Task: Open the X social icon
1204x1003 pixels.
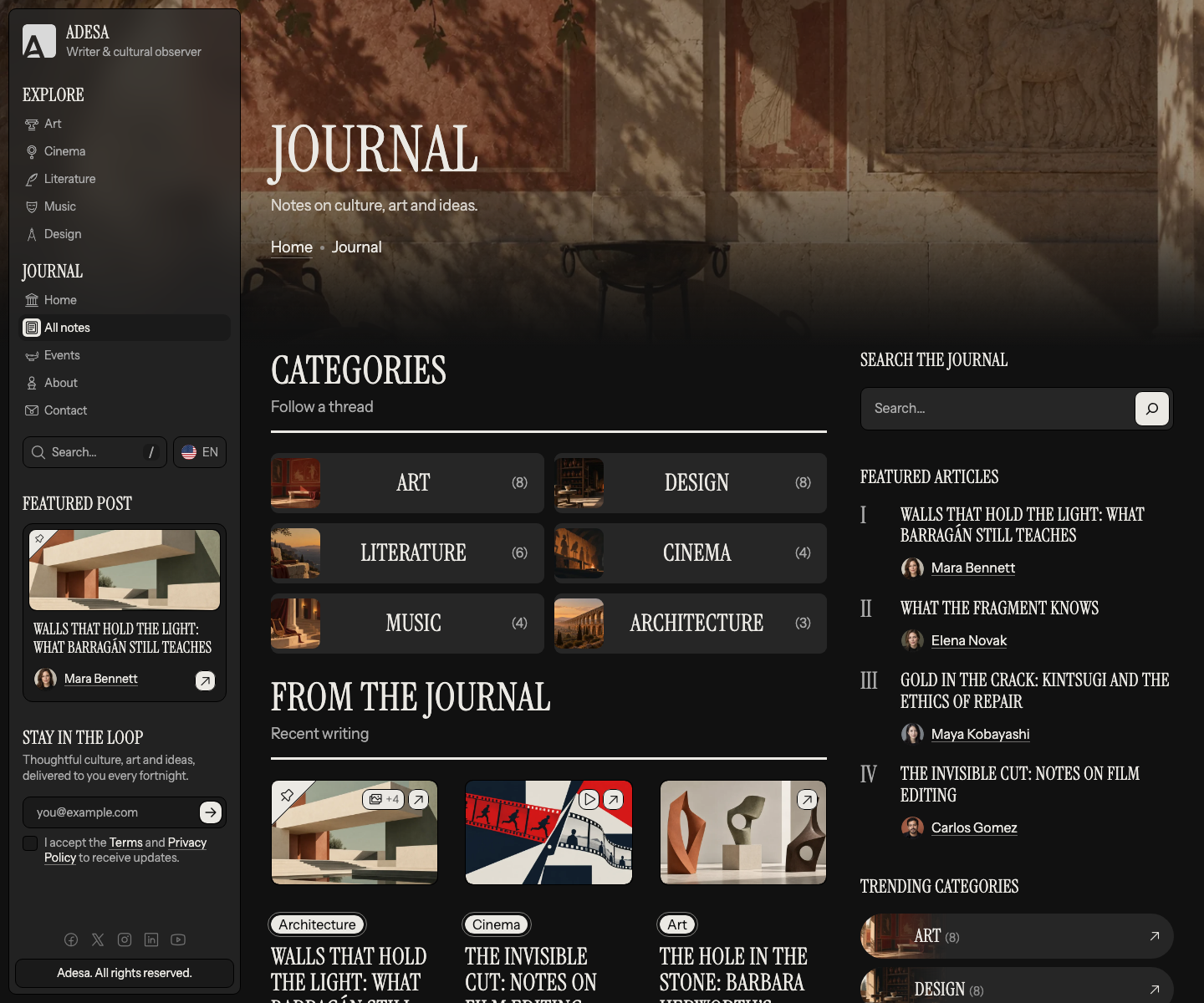Action: (x=98, y=939)
